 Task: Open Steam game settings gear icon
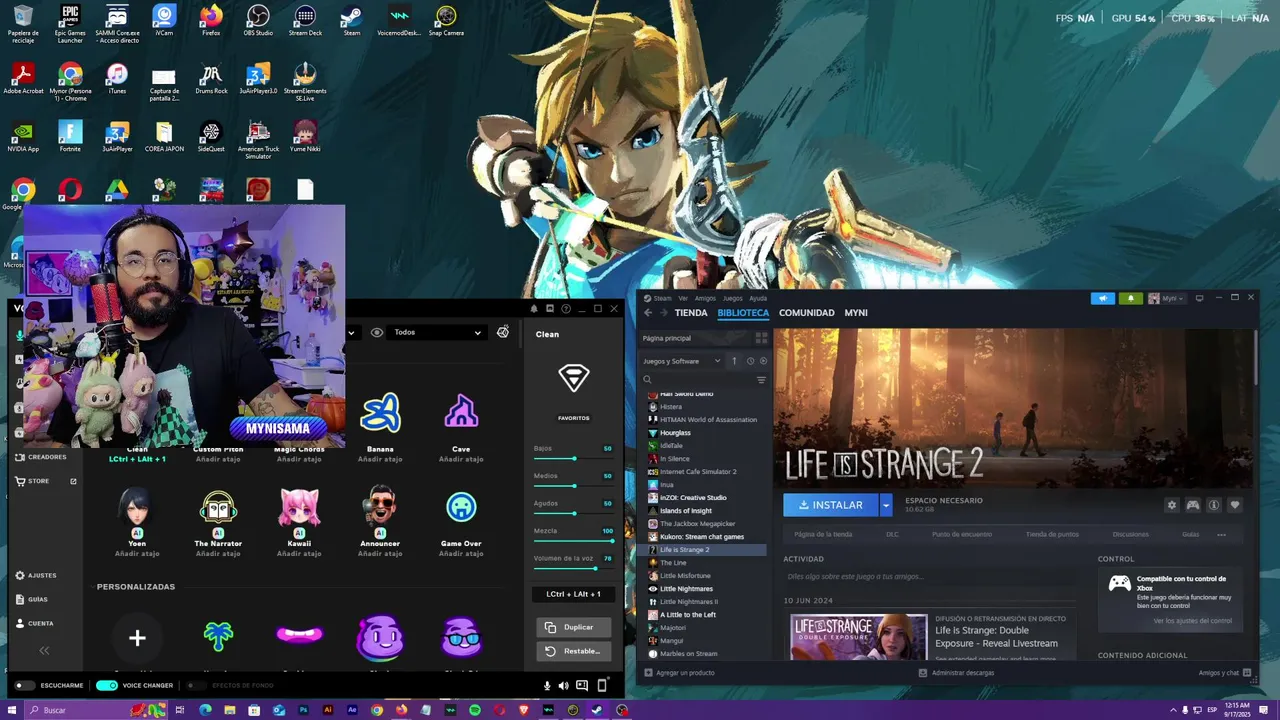(x=1172, y=505)
